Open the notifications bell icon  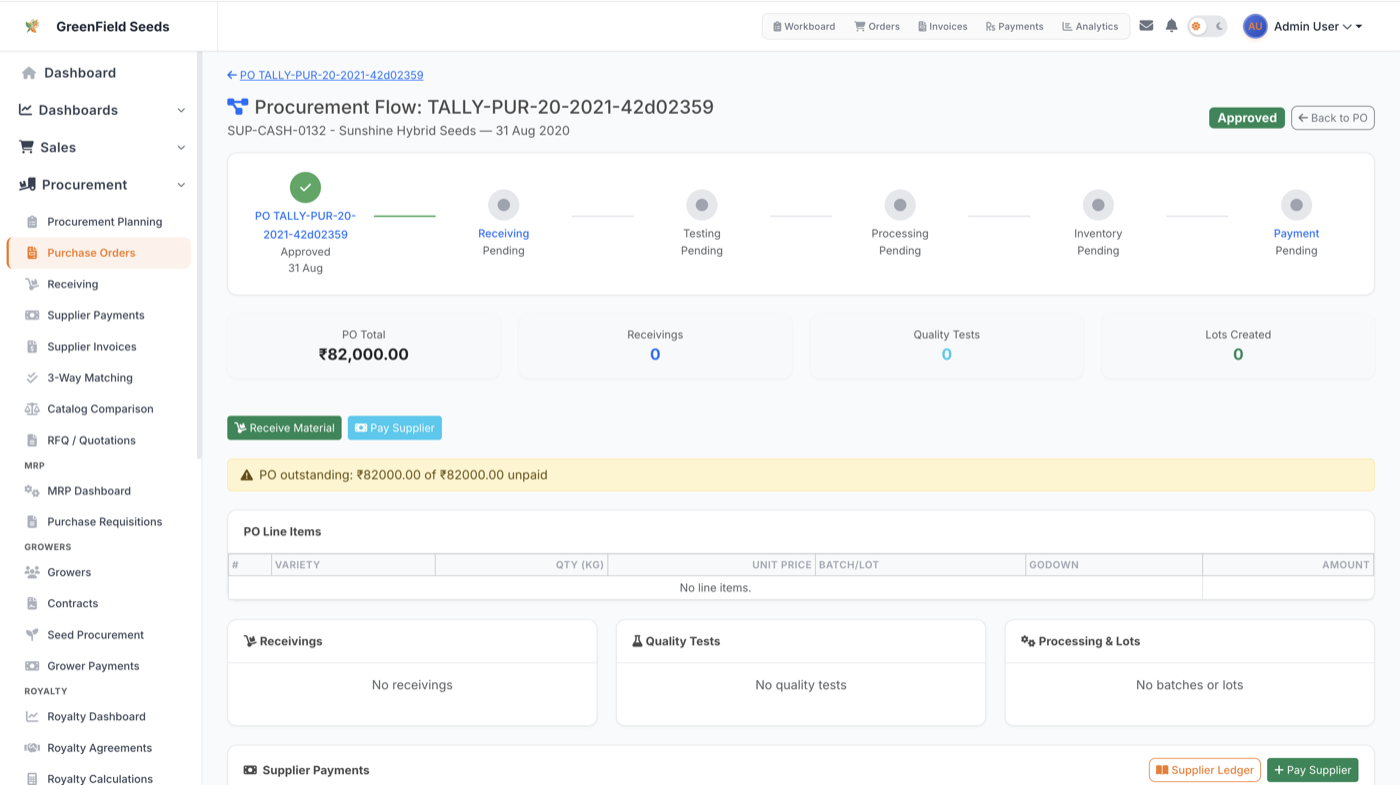(x=1171, y=26)
